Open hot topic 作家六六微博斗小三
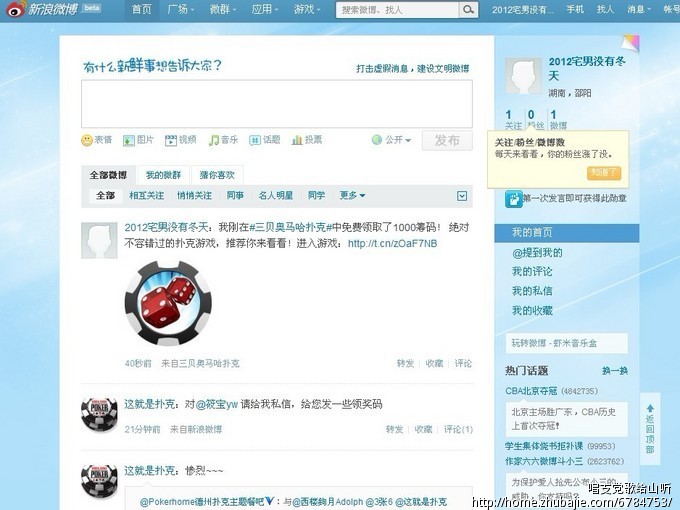The image size is (680, 510). coord(544,461)
